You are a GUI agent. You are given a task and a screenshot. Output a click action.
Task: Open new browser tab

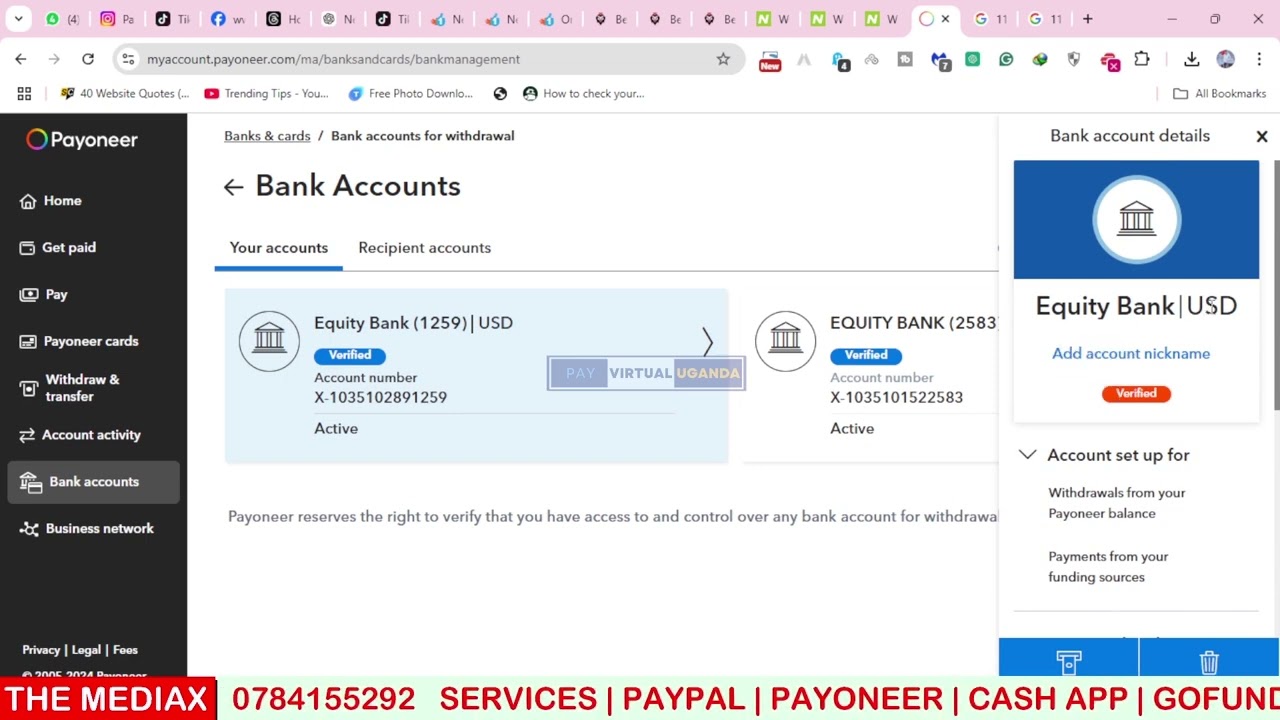click(x=1087, y=19)
